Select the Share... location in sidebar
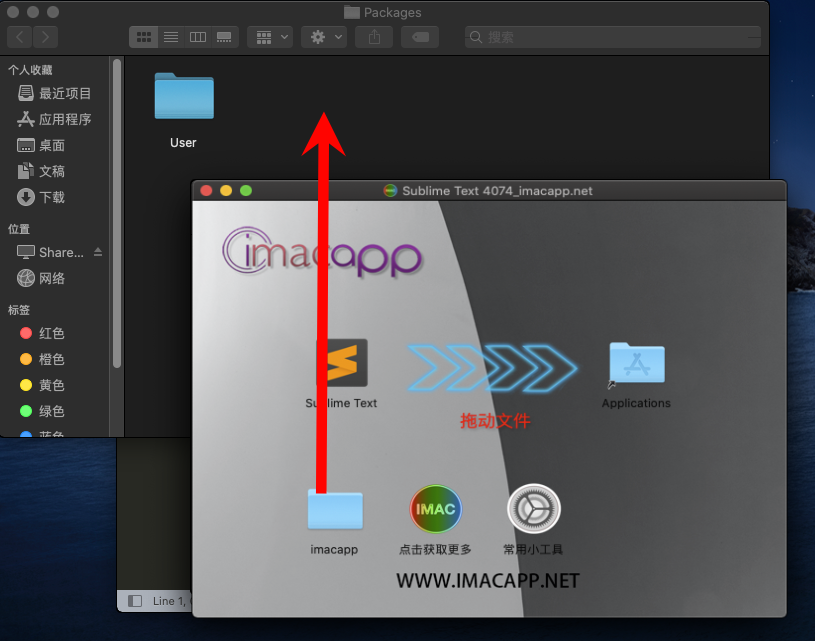Screen dimensions: 815x641 tap(50, 252)
